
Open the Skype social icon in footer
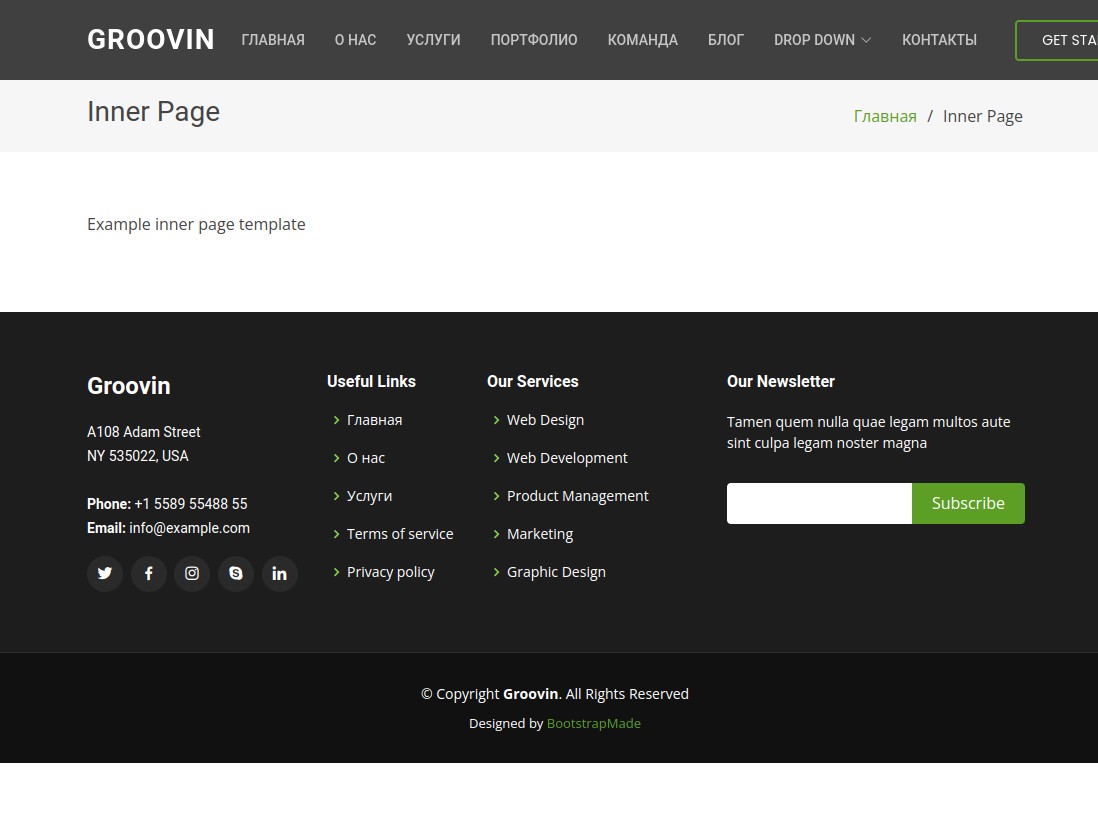pos(236,574)
